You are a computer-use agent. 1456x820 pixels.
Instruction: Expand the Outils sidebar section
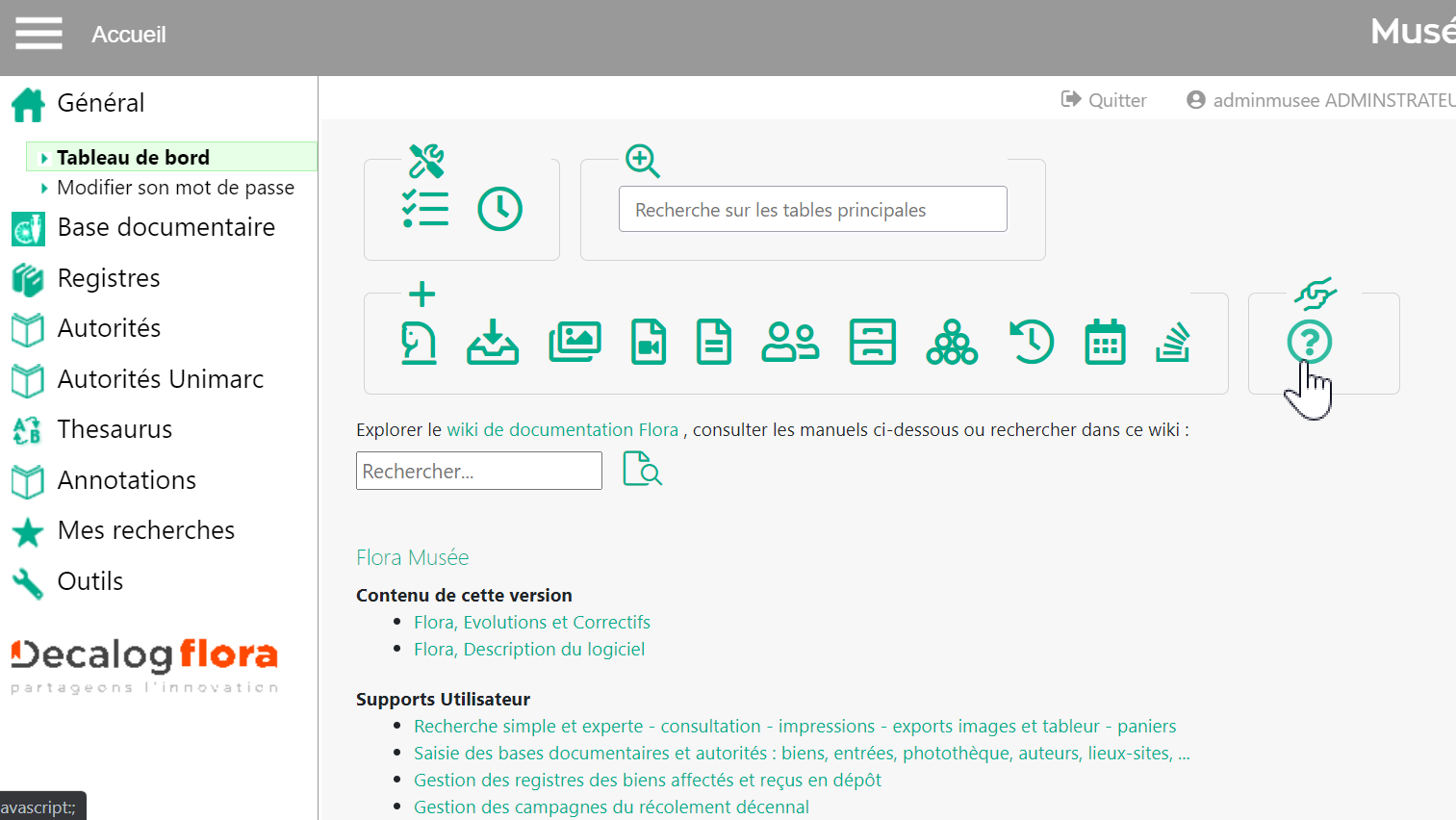[90, 581]
